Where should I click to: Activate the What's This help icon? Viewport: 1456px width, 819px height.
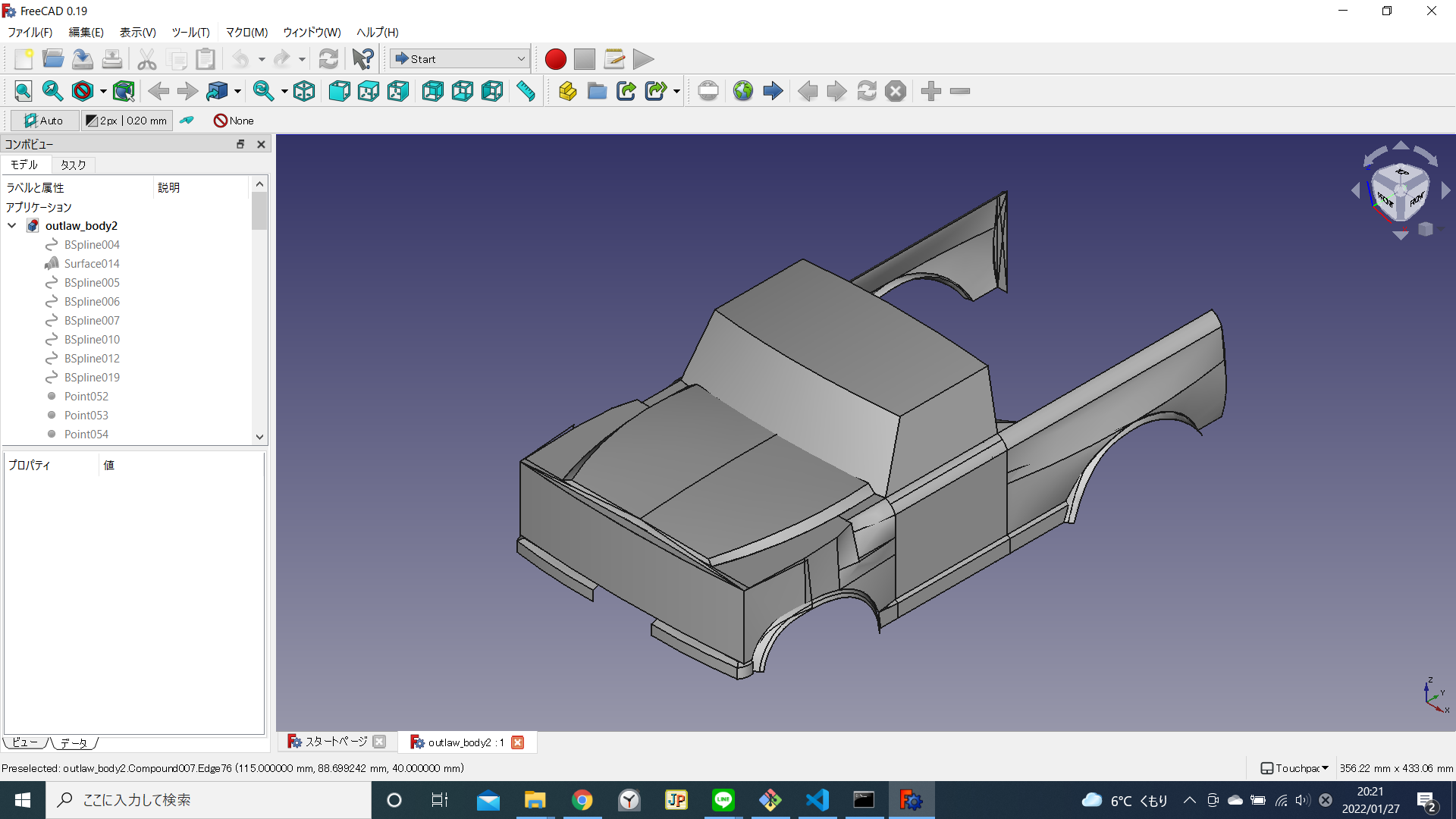tap(363, 59)
